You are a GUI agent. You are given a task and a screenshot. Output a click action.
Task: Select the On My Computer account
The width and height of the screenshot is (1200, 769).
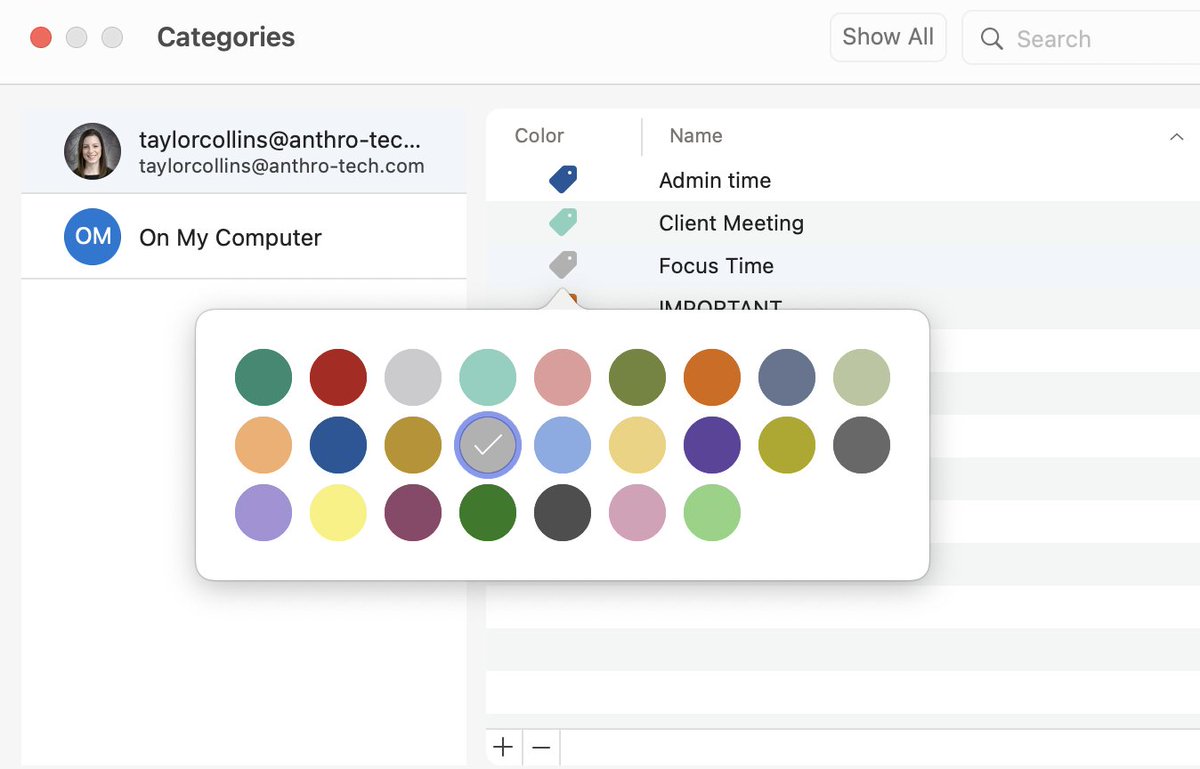(x=244, y=237)
